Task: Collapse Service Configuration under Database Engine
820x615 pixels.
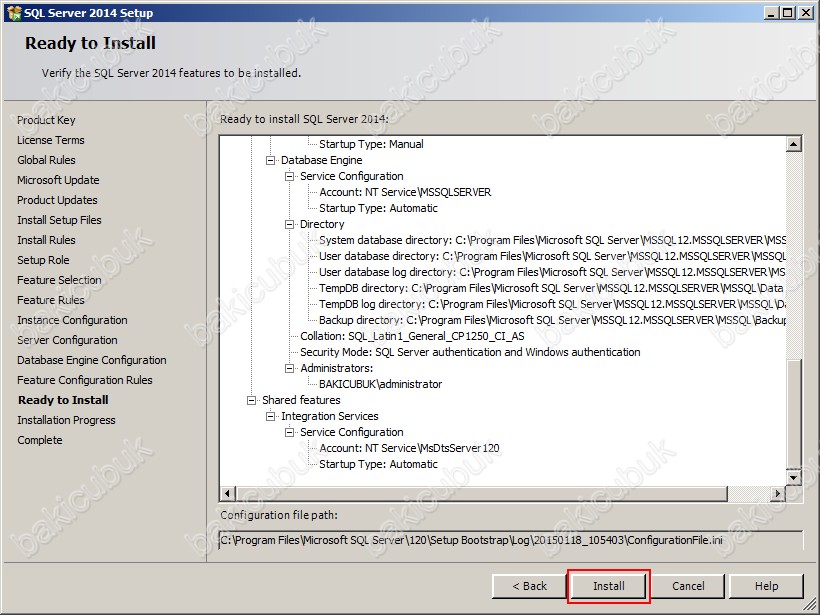Action: click(289, 176)
